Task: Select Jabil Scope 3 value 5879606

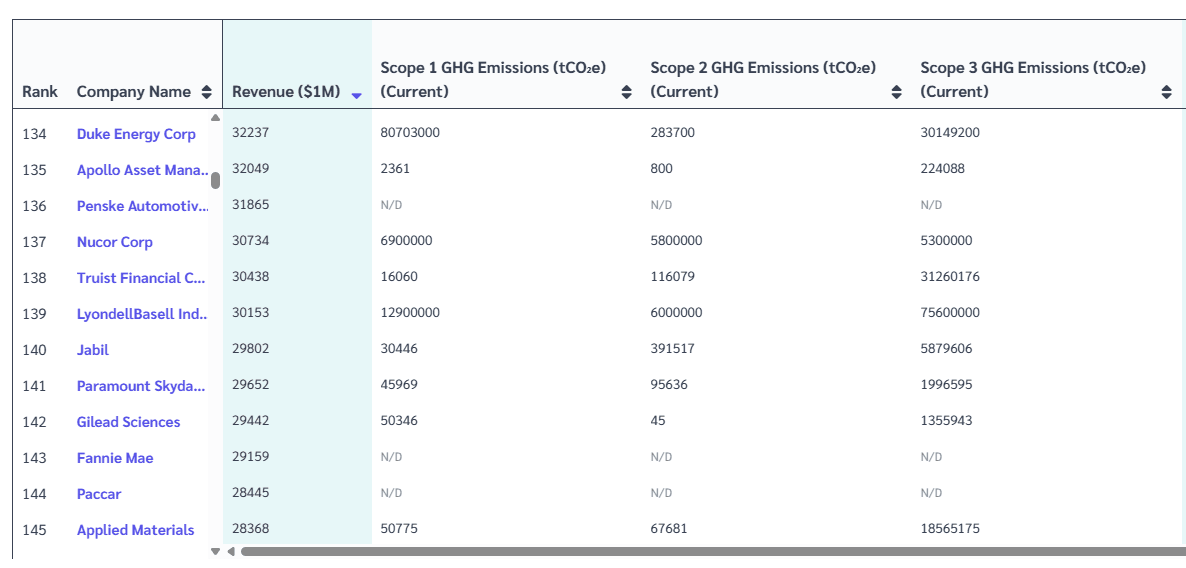Action: tap(946, 349)
